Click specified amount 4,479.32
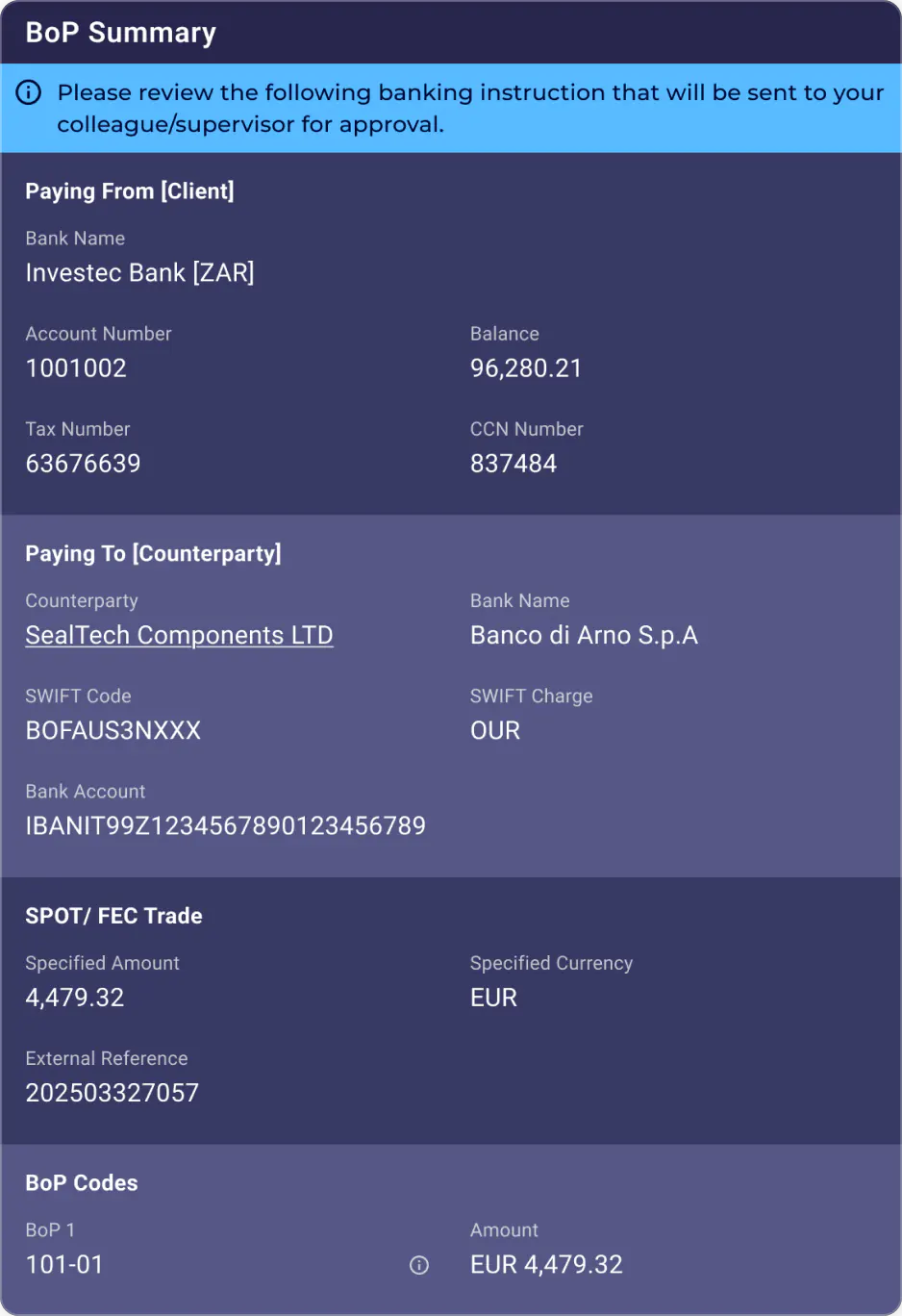Viewport: 902px width, 1316px height. pyautogui.click(x=74, y=998)
